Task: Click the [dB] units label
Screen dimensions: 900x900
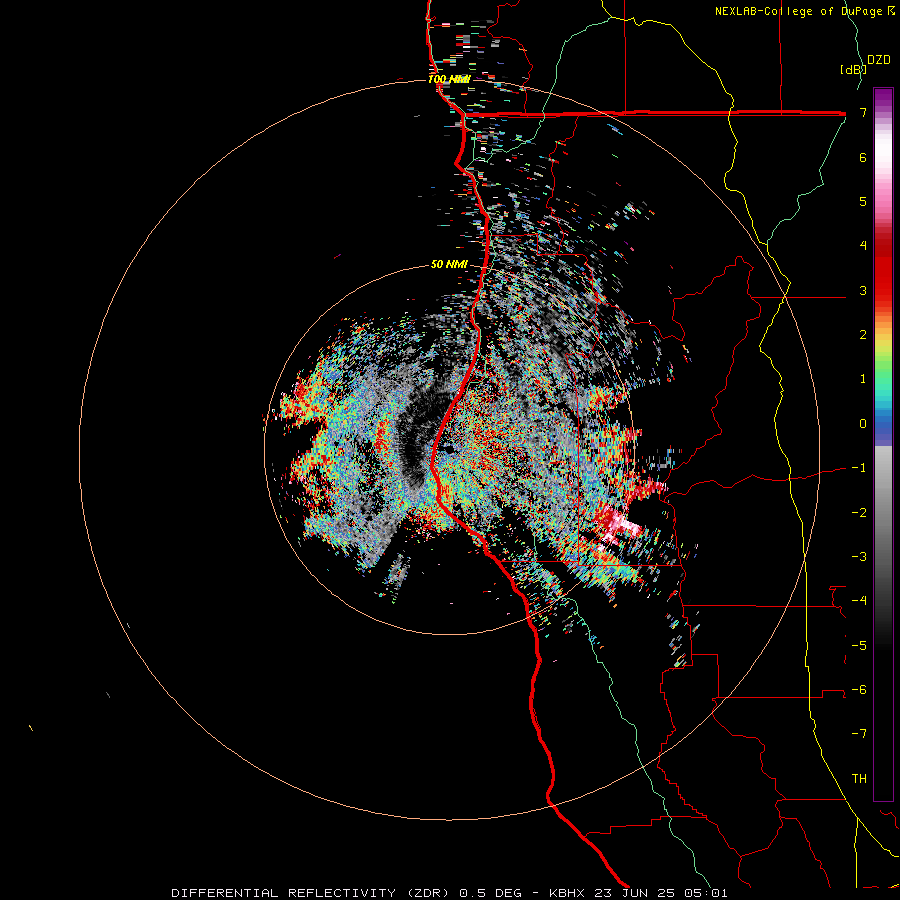Action: 853,69
